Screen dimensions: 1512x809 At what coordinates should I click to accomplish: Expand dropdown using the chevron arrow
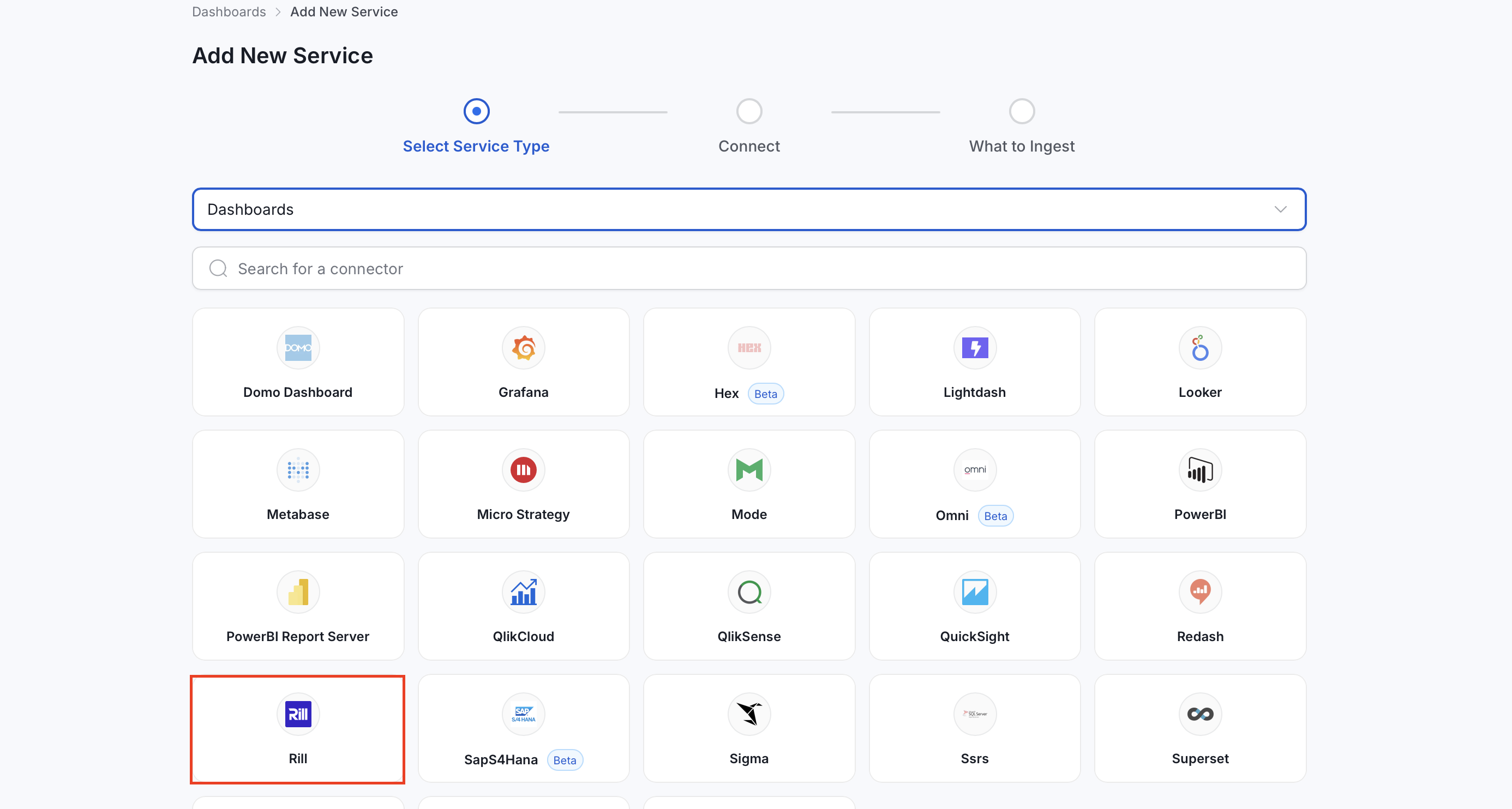point(1281,209)
